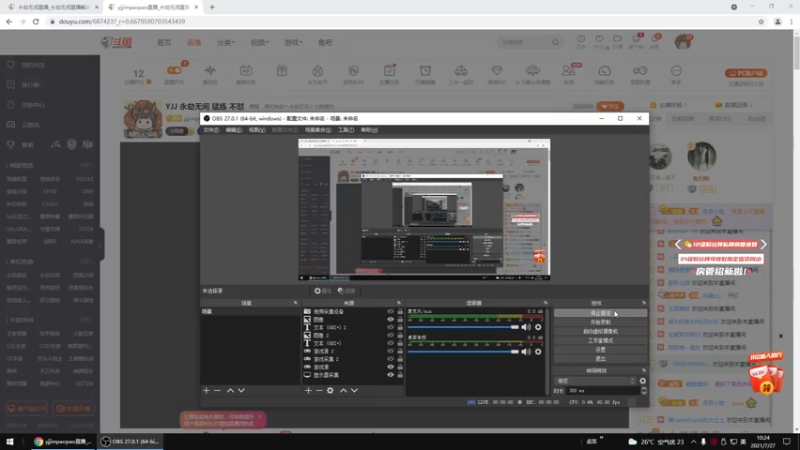
Task: Toggle lock on 图像 source
Action: click(x=400, y=319)
